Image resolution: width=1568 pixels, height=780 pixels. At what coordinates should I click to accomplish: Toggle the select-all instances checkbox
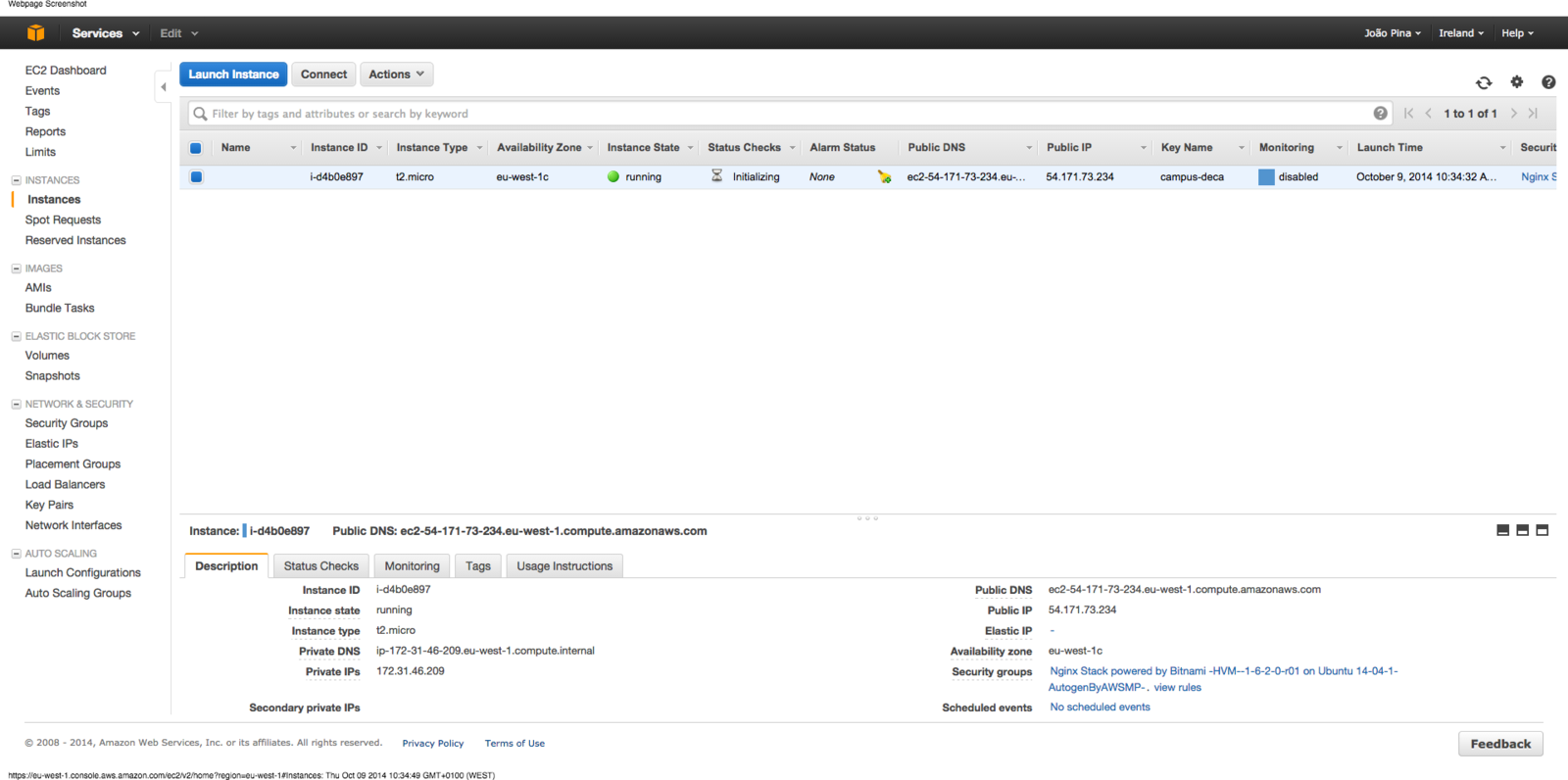point(196,148)
